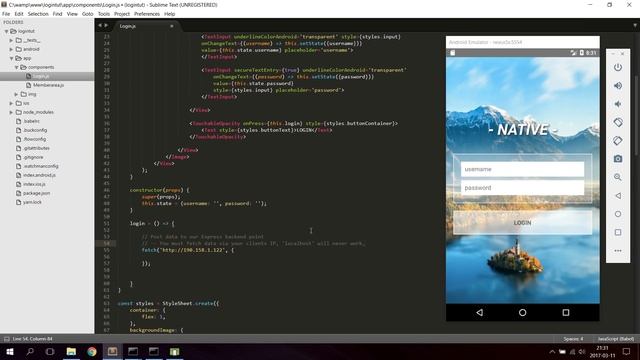Image resolution: width=640 pixels, height=360 pixels.
Task: Click Home circle in emulator side toolbar
Action: coord(618,214)
